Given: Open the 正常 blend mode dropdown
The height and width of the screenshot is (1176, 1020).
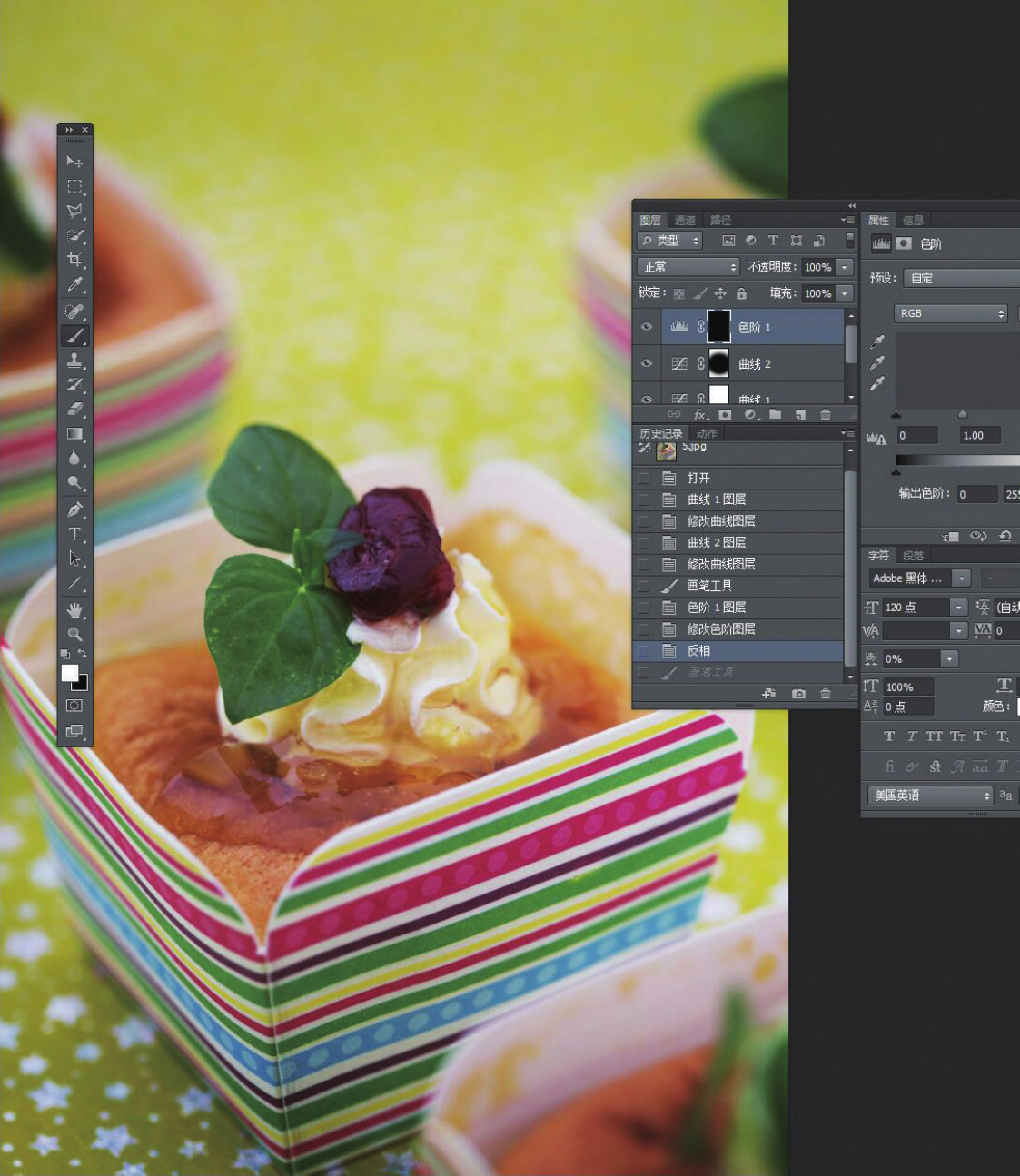Looking at the screenshot, I should click(x=688, y=267).
